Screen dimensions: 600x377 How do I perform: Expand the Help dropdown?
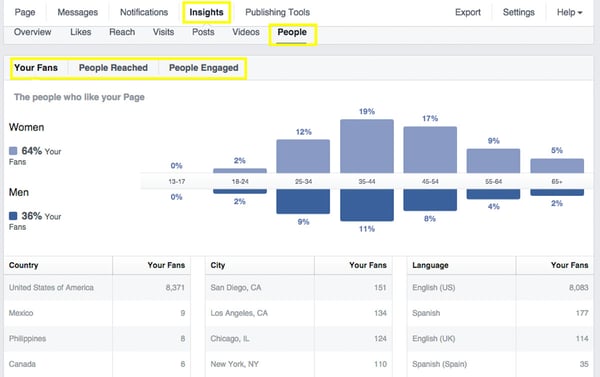(x=569, y=12)
